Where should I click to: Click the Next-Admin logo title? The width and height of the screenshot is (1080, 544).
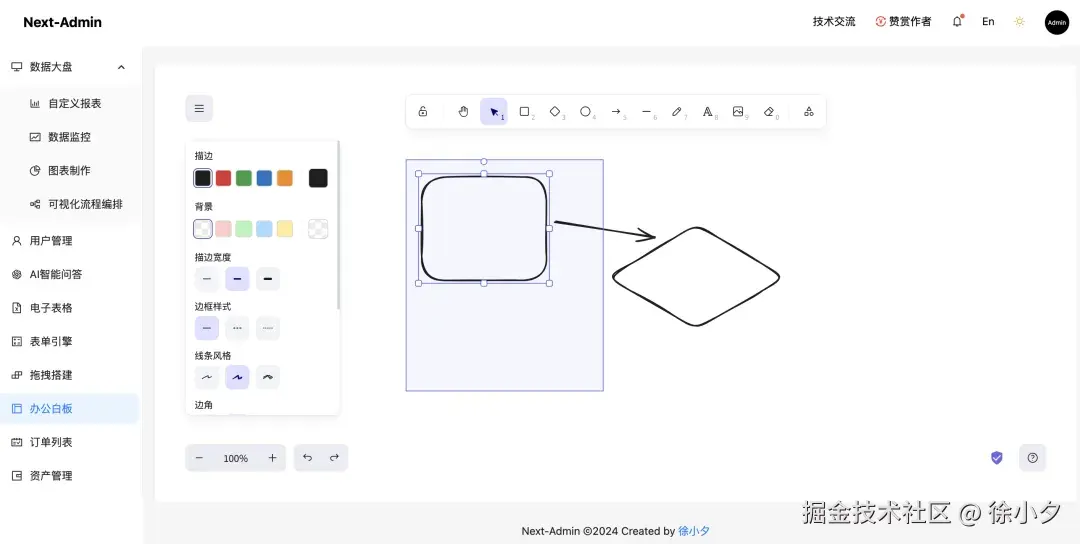pyautogui.click(x=63, y=22)
